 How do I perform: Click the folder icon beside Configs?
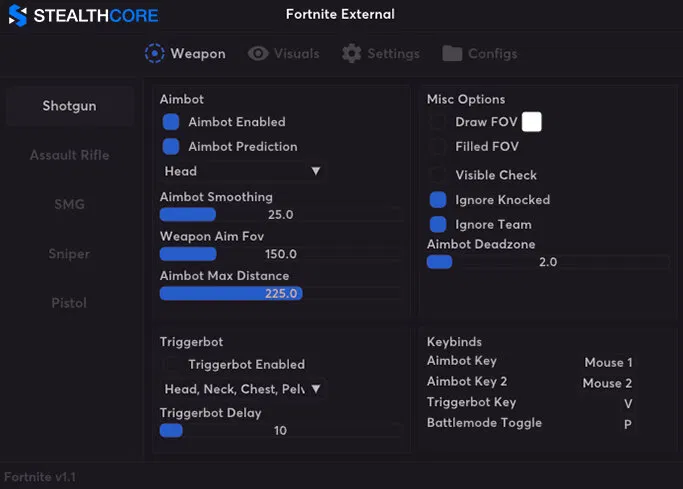pos(452,53)
